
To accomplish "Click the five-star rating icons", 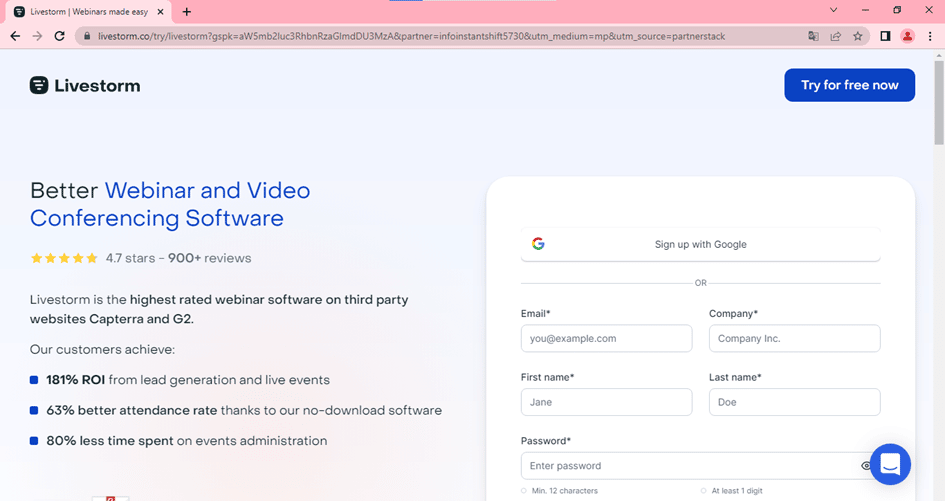I will [x=64, y=258].
